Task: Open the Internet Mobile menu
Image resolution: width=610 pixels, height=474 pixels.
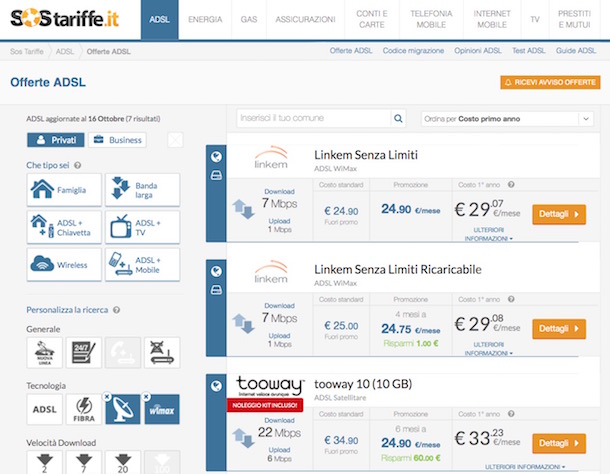Action: (x=492, y=19)
